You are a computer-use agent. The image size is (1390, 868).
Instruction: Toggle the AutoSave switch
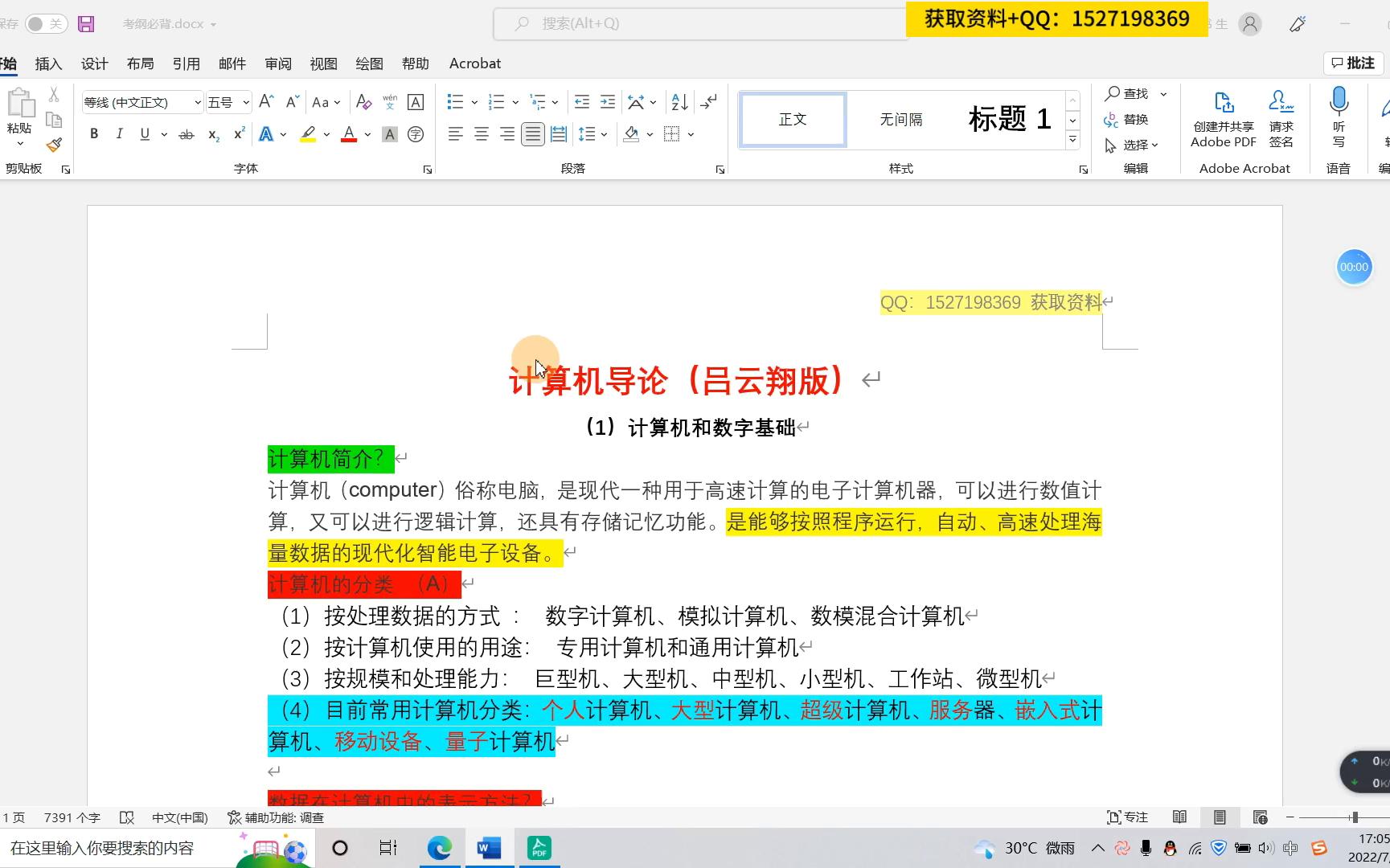tap(45, 24)
